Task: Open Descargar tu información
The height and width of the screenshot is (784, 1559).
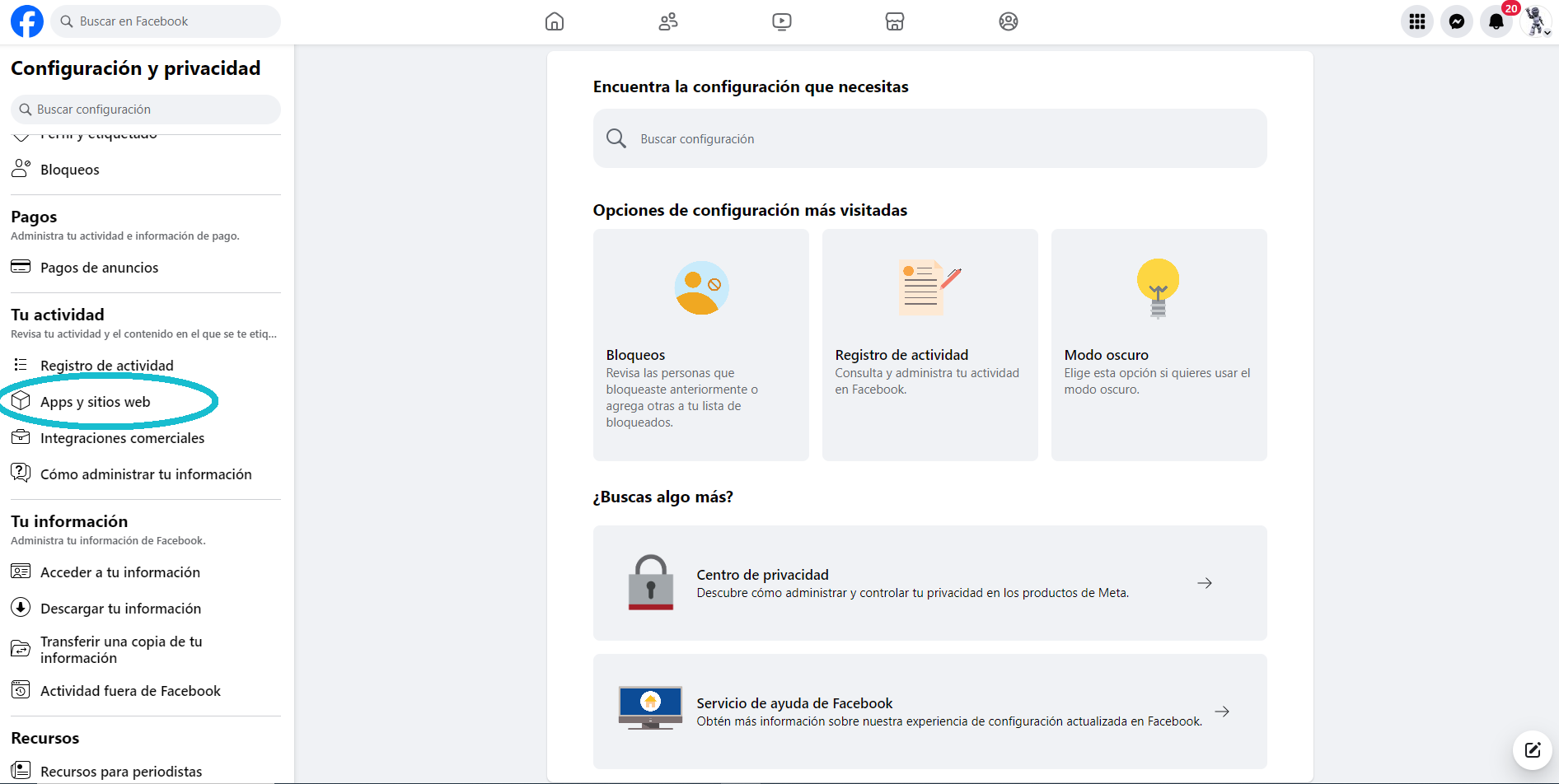Action: pyautogui.click(x=120, y=609)
